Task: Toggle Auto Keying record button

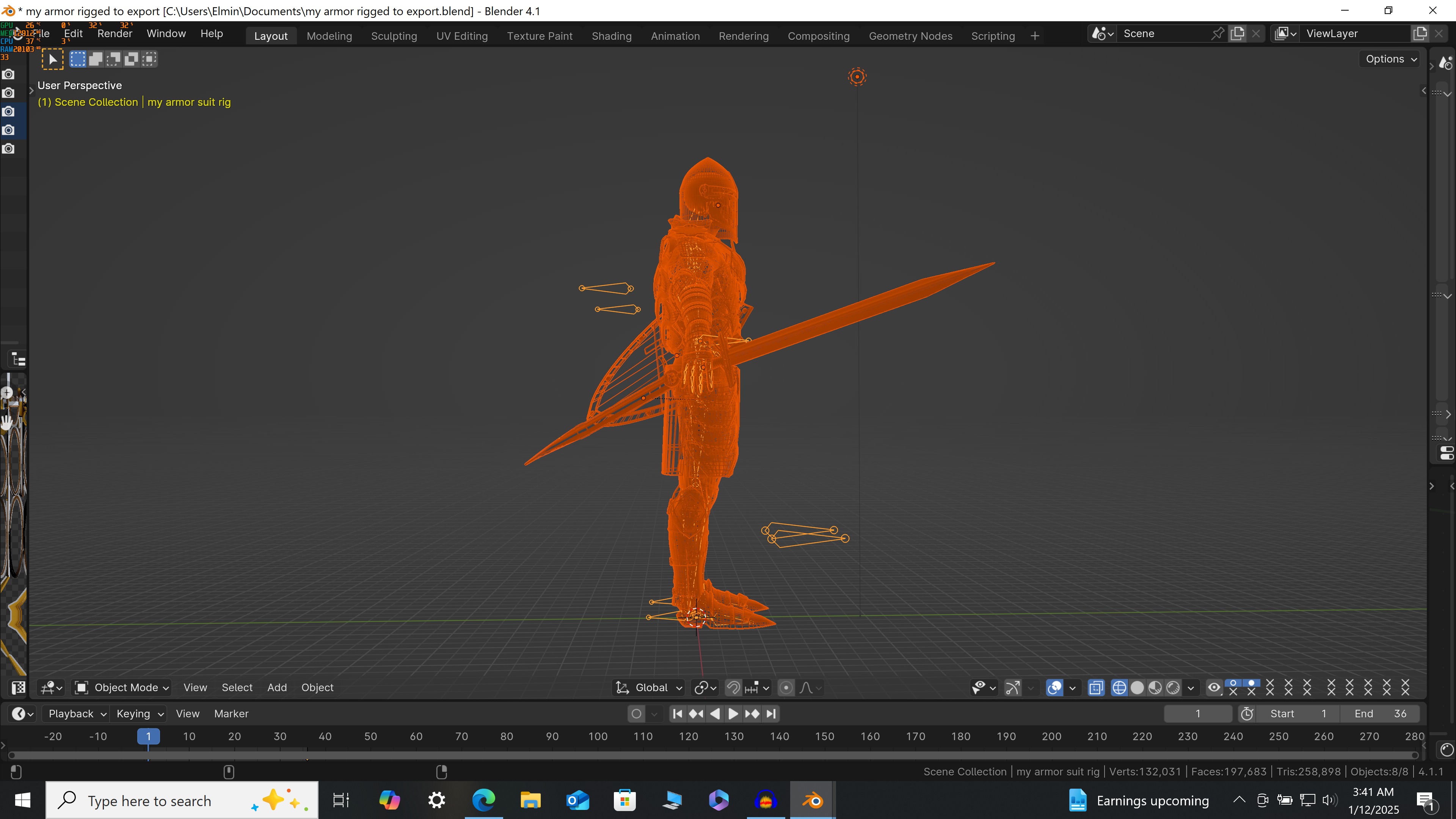Action: [x=637, y=714]
